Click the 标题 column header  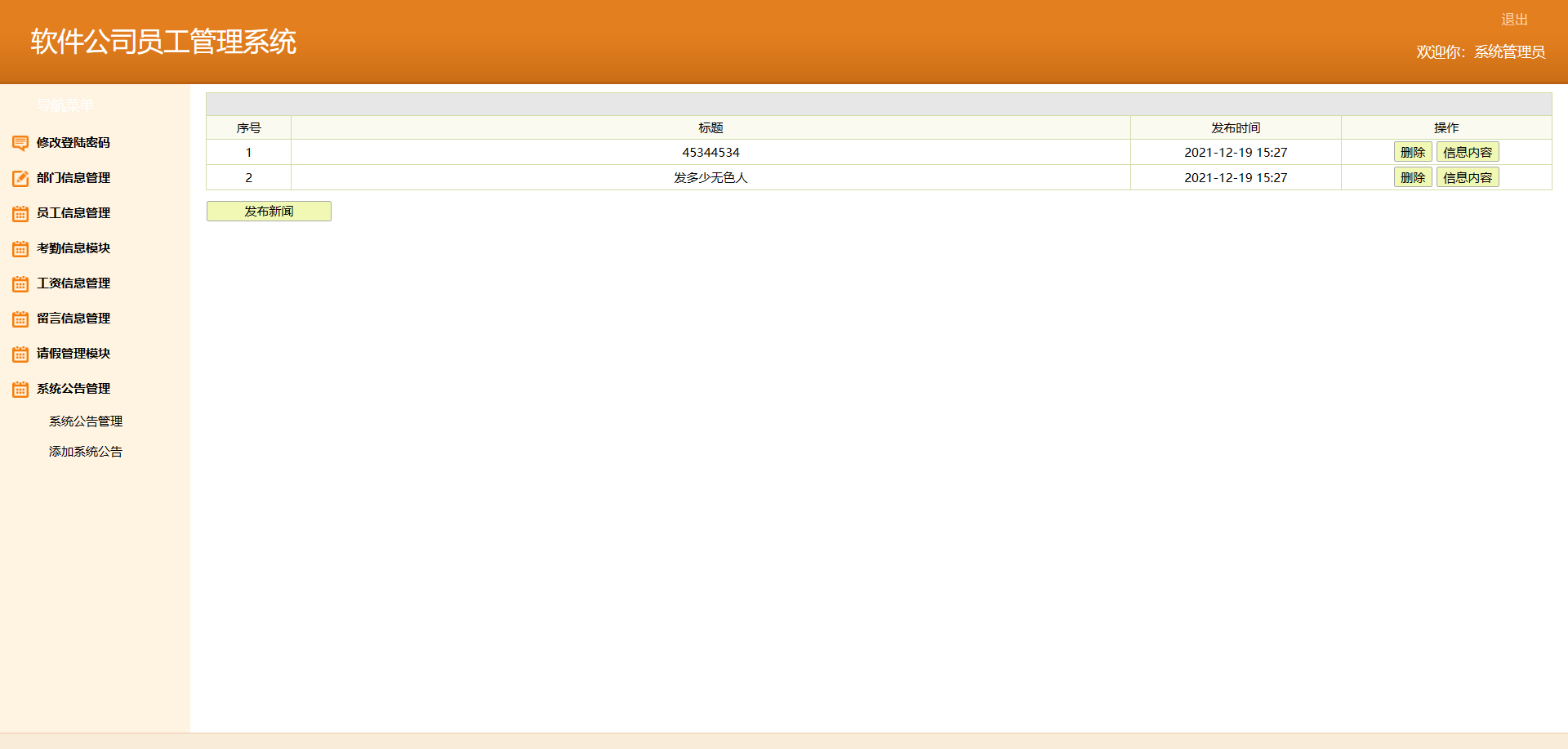coord(710,127)
